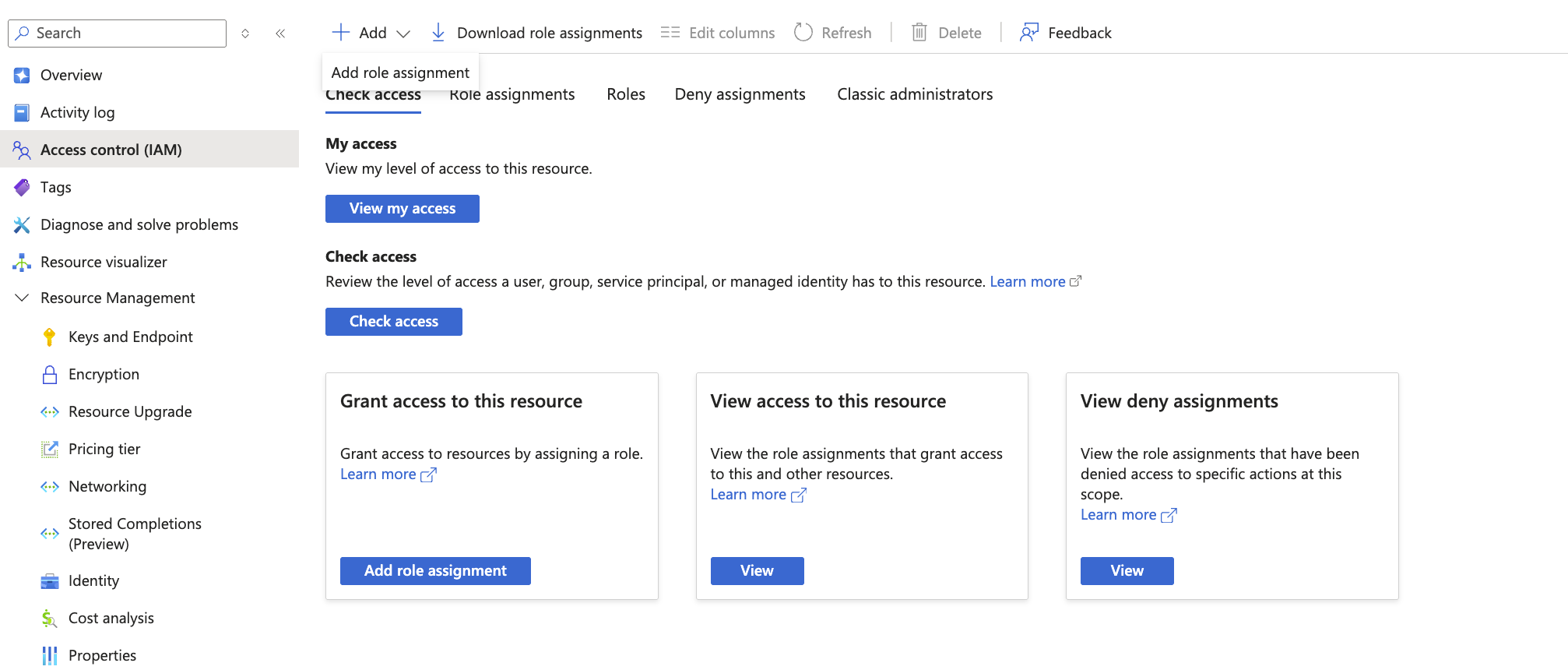Open Networking text in the sidebar
This screenshot has width=1568, height=670.
(107, 487)
